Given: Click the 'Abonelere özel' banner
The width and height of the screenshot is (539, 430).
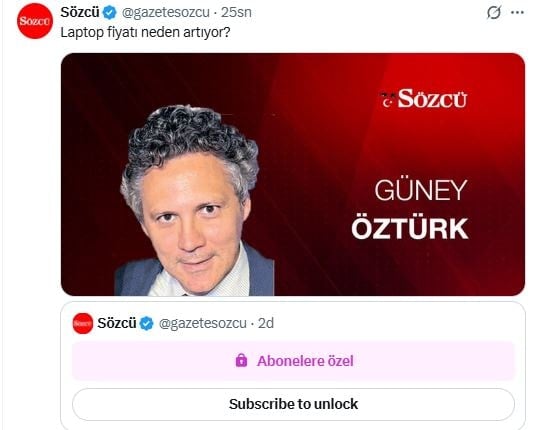Looking at the screenshot, I should 293,361.
